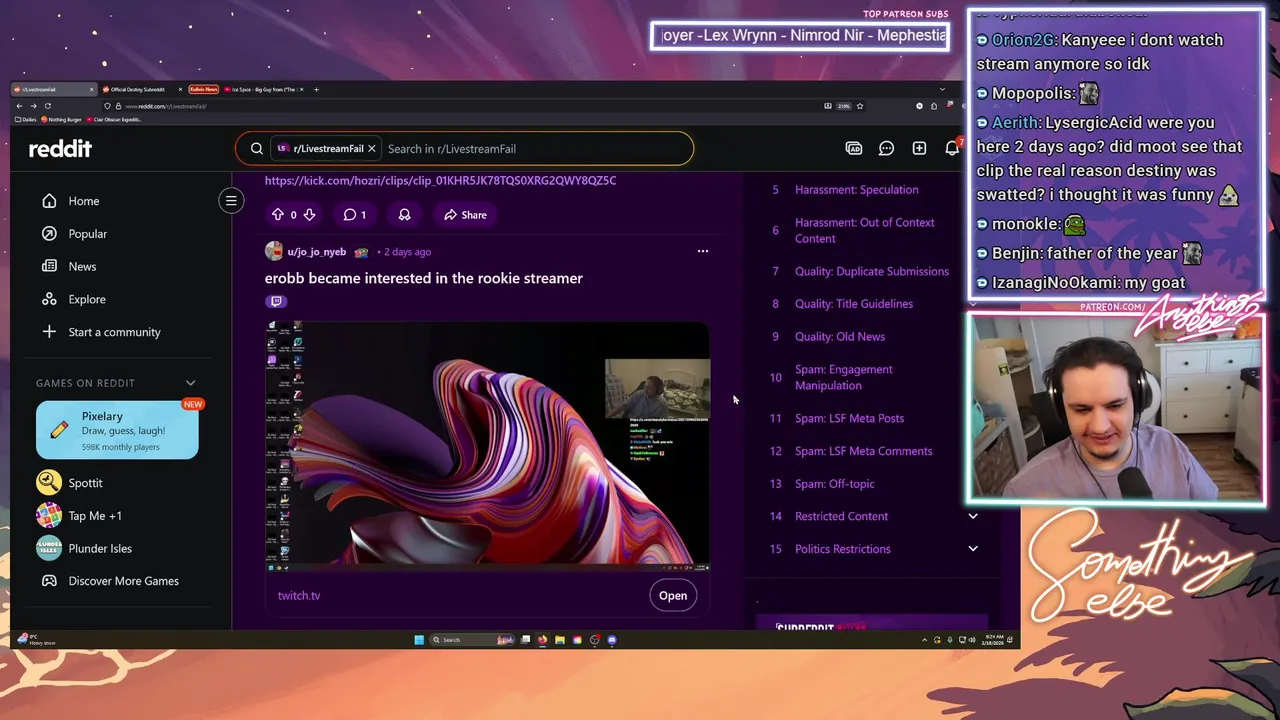Image resolution: width=1280 pixels, height=720 pixels.
Task: Open Reddit notifications bell
Action: [952, 148]
